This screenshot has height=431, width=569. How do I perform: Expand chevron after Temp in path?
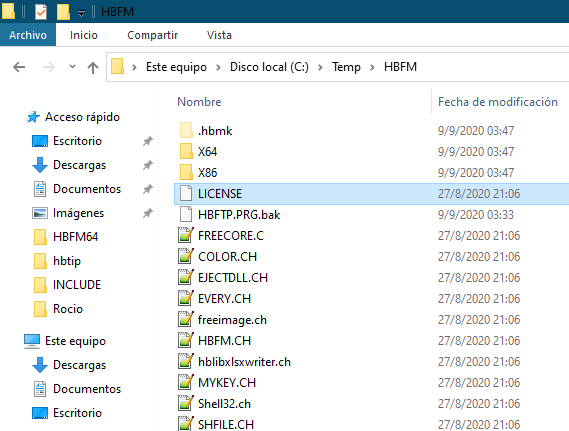(x=372, y=67)
